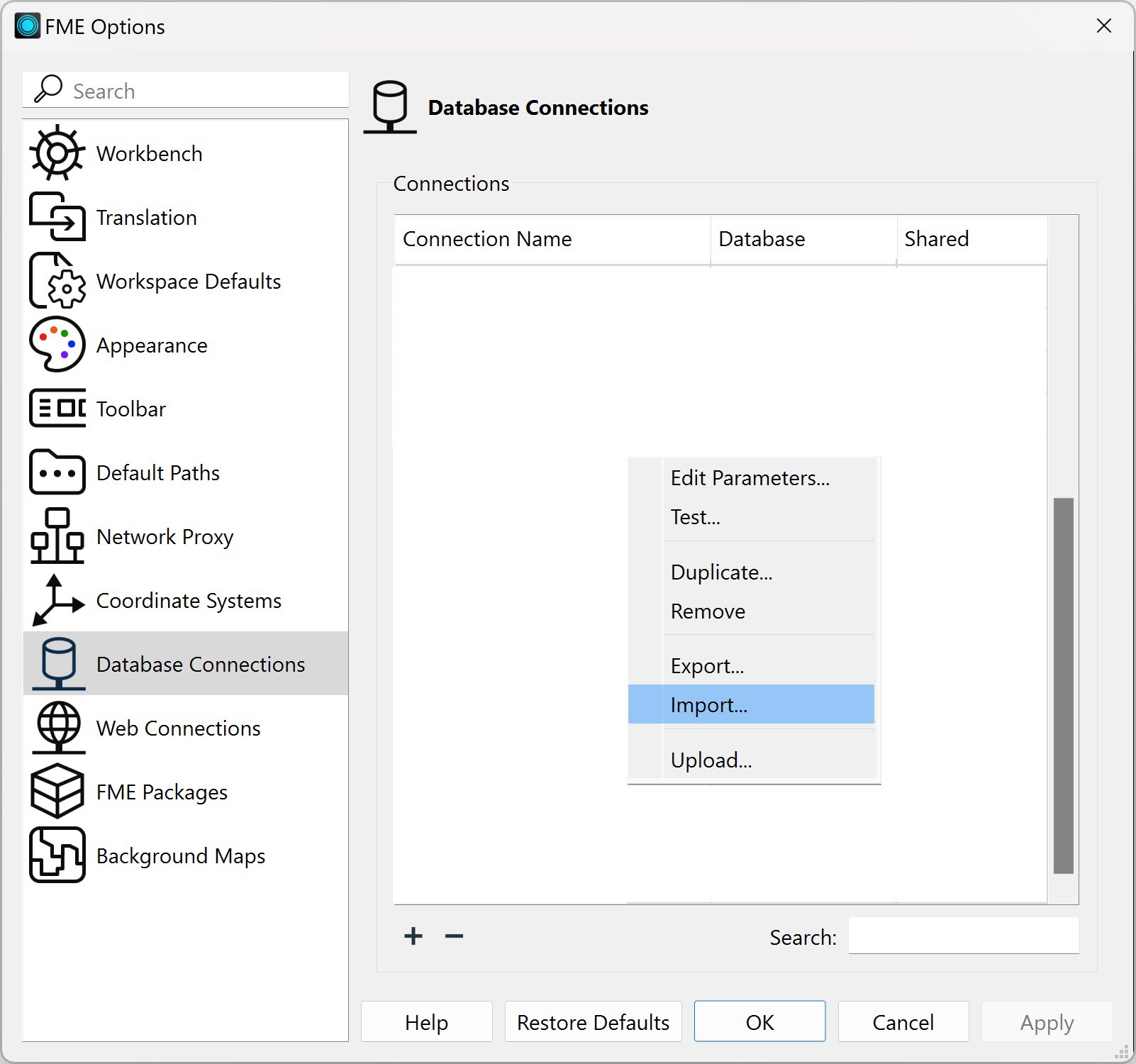Viewport: 1136px width, 1064px height.
Task: Open Web Connections globe icon
Action: tap(57, 728)
